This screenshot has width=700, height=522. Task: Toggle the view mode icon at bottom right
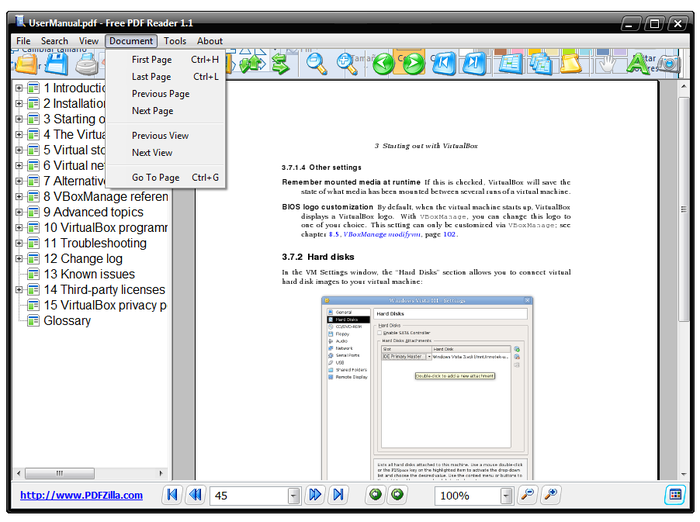(675, 495)
